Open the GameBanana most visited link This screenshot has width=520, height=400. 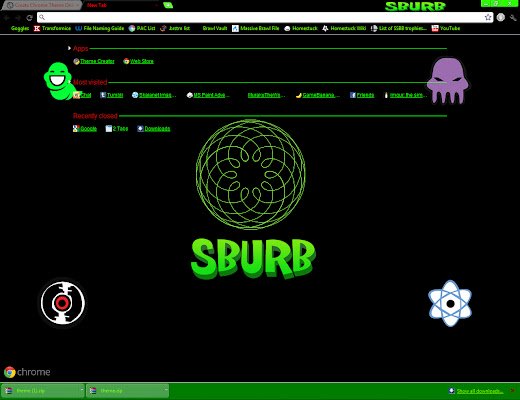[x=318, y=95]
